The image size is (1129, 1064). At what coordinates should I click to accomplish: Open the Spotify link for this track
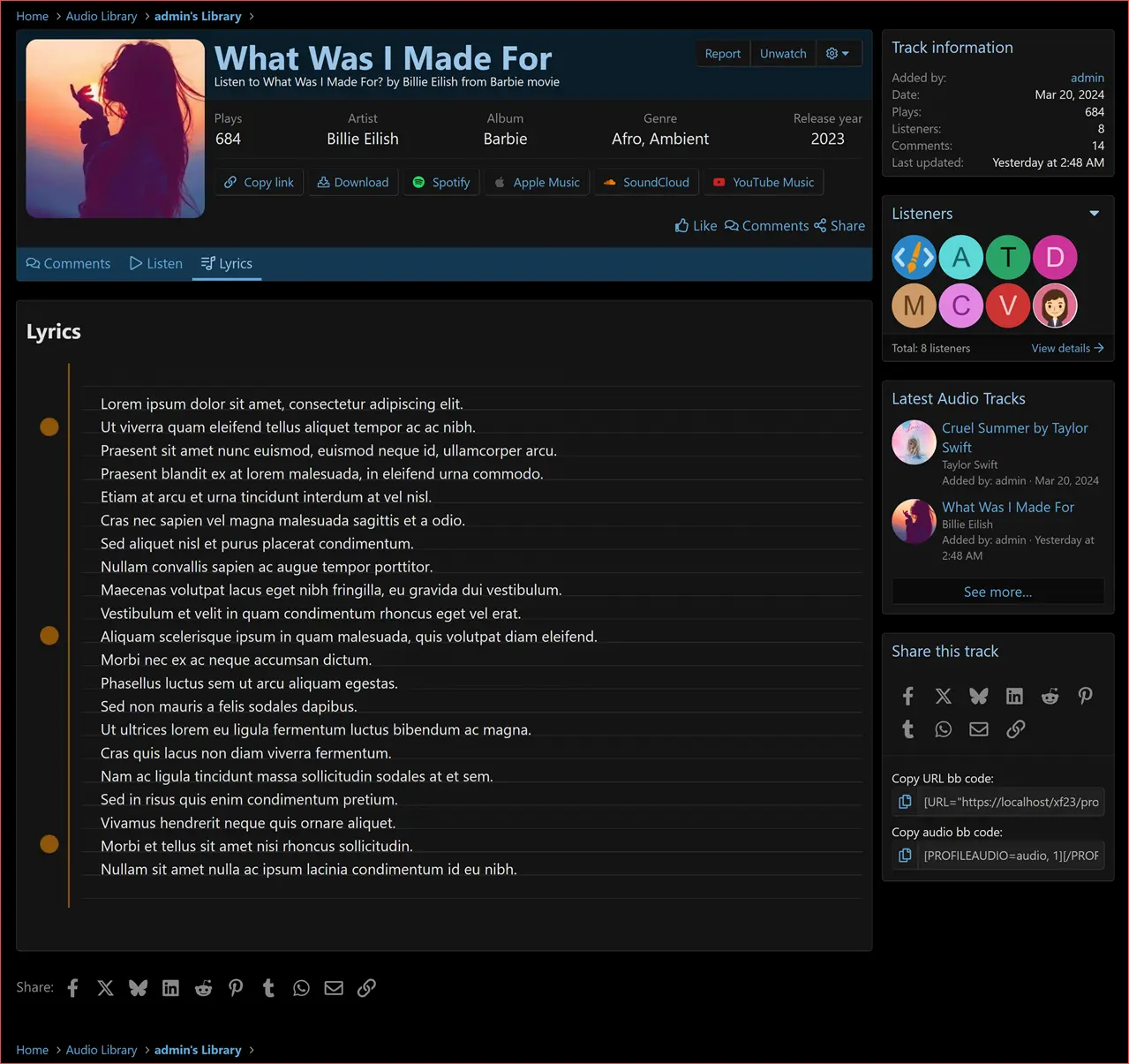coord(440,182)
